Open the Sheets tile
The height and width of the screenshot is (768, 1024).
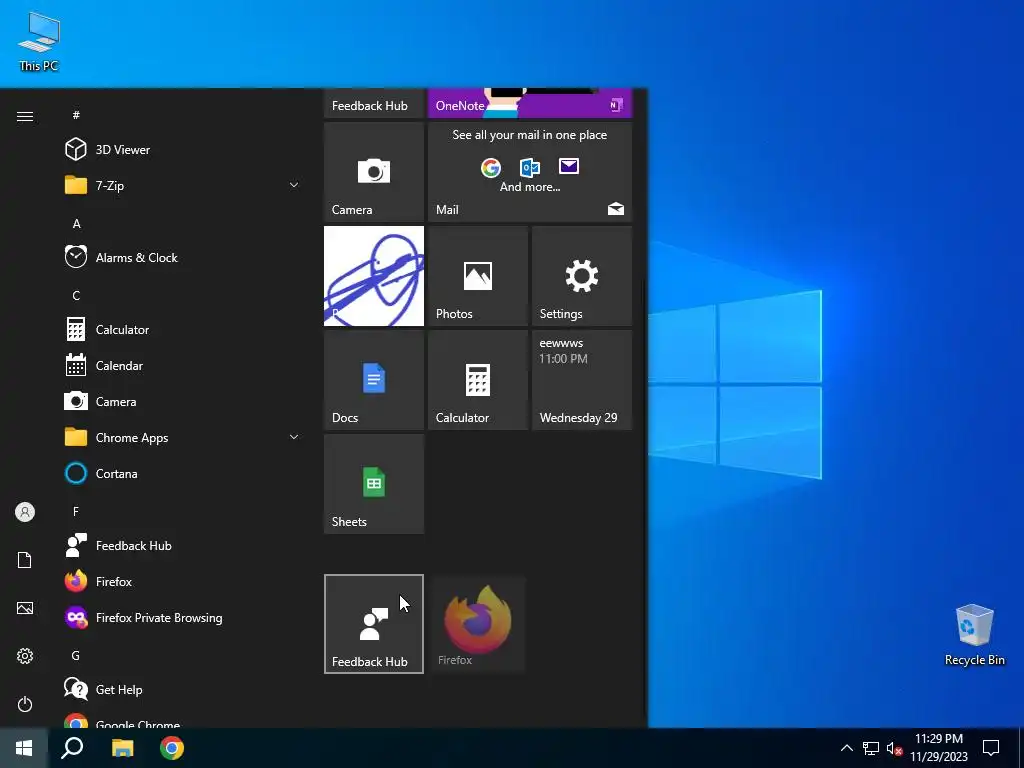pos(374,484)
